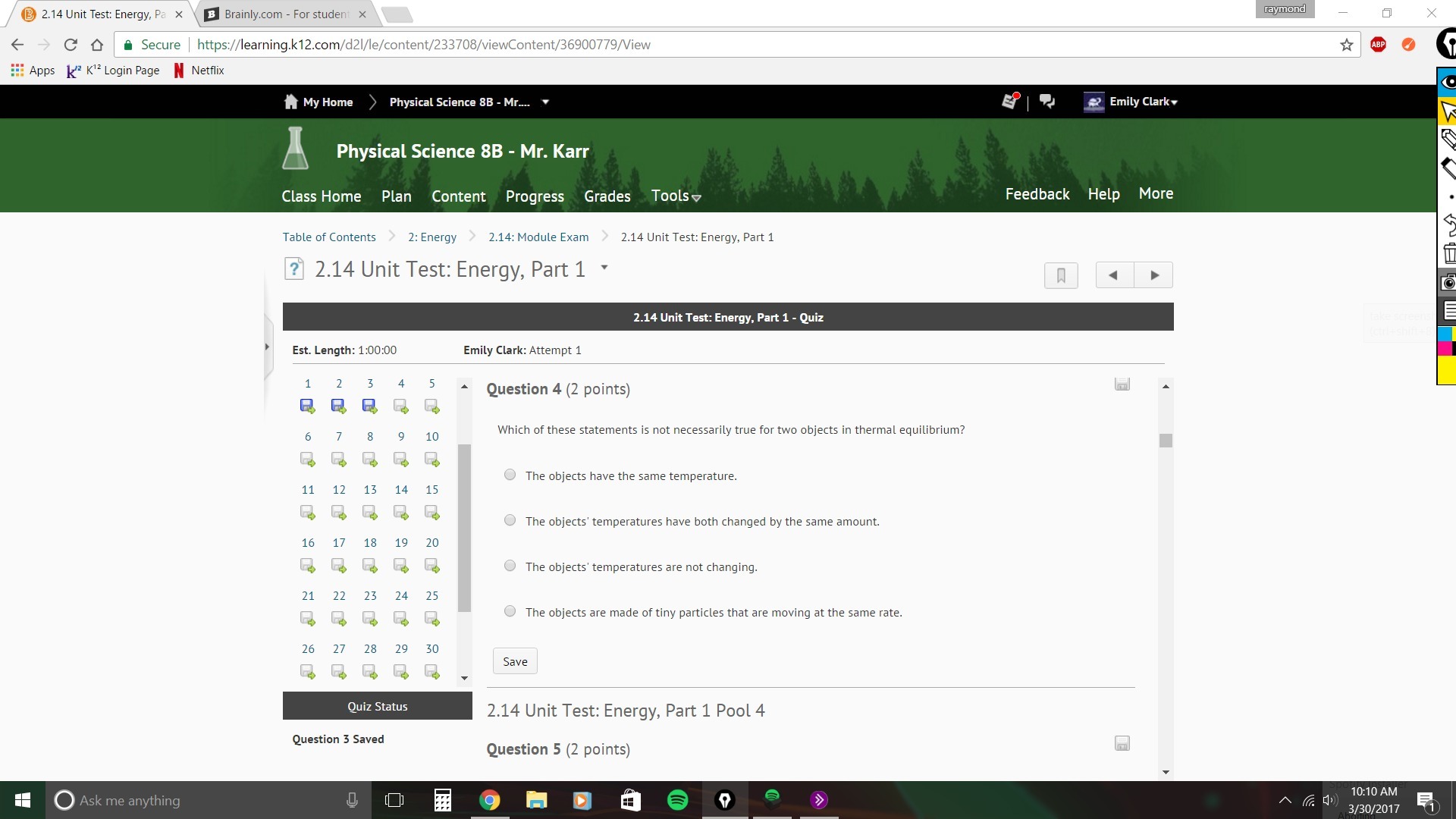The width and height of the screenshot is (1456, 819).
Task: Open the Emily Clark user dropdown
Action: pos(1143,102)
